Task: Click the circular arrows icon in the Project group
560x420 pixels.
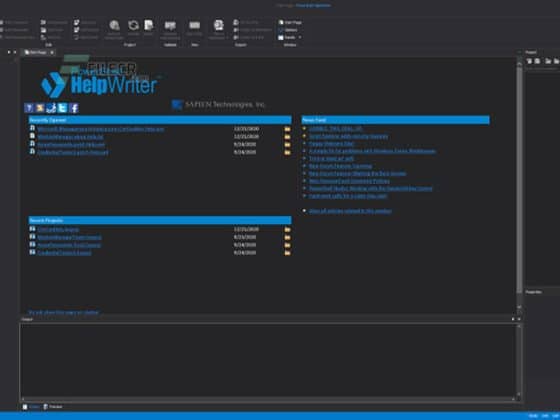Action: tap(134, 25)
